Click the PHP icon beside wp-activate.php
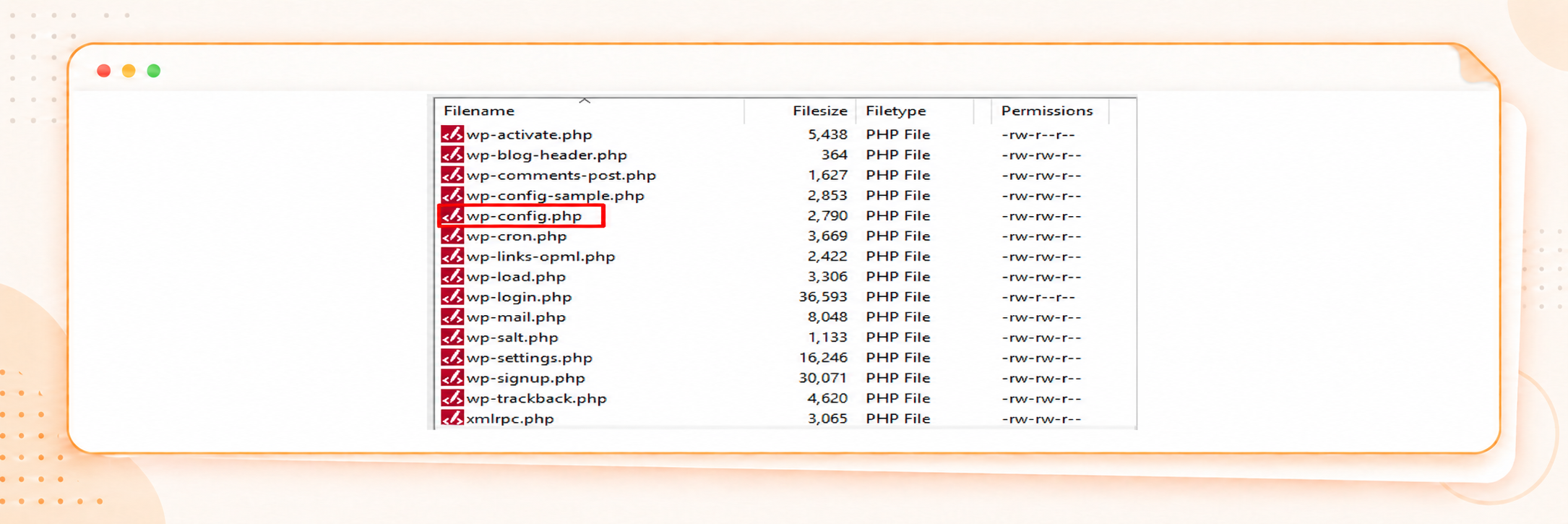The height and width of the screenshot is (524, 1568). tap(452, 134)
